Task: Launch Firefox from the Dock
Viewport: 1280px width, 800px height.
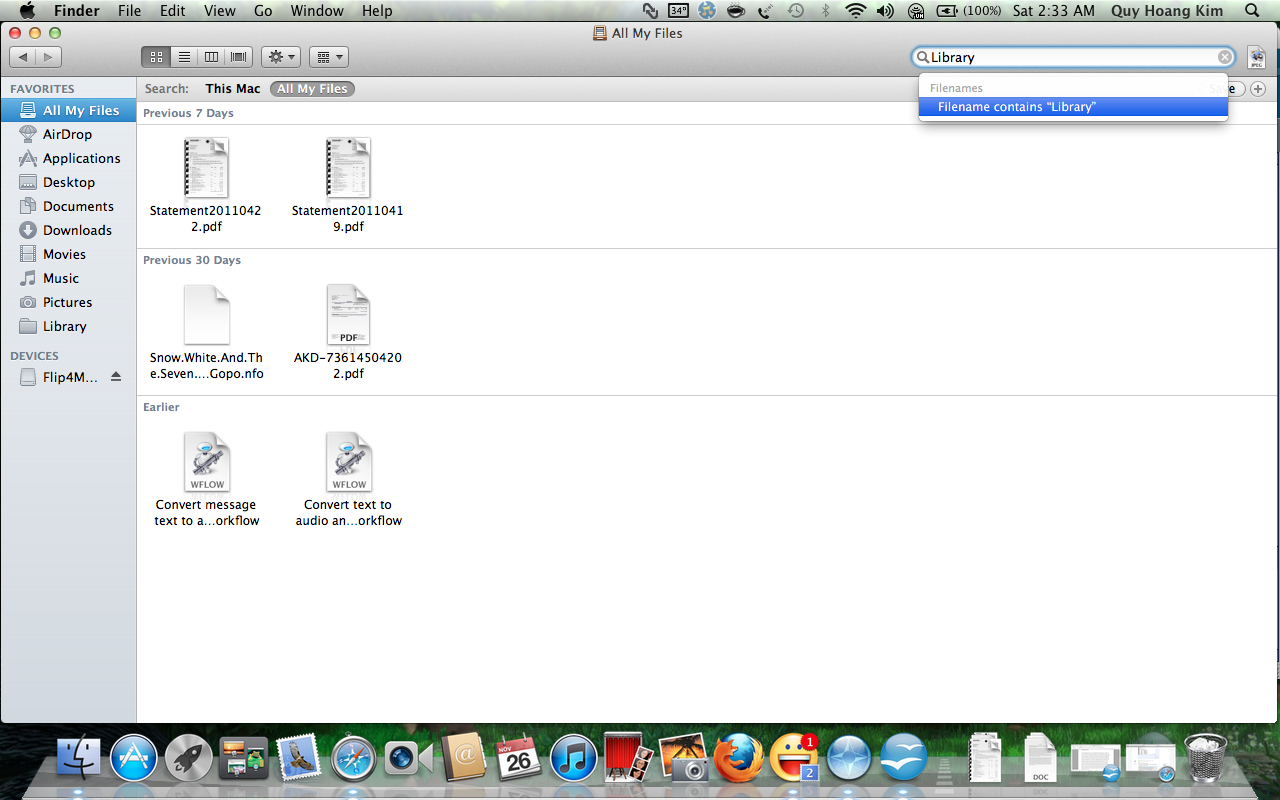Action: [x=738, y=759]
